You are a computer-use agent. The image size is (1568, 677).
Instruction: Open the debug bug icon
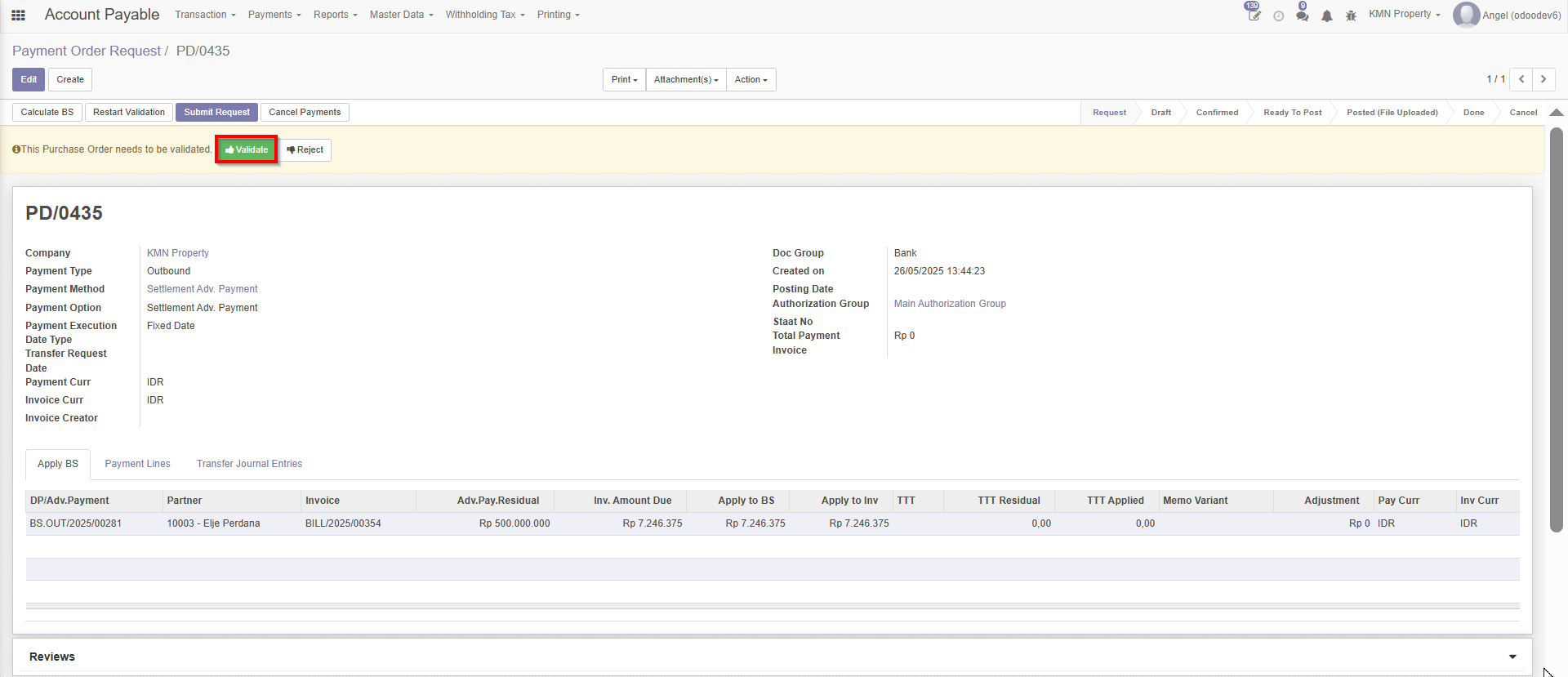point(1351,16)
